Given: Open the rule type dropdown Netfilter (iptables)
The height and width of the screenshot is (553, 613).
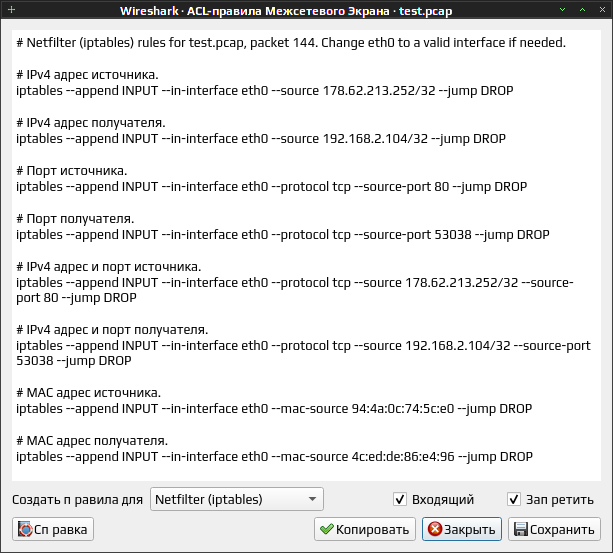Looking at the screenshot, I should [237, 499].
